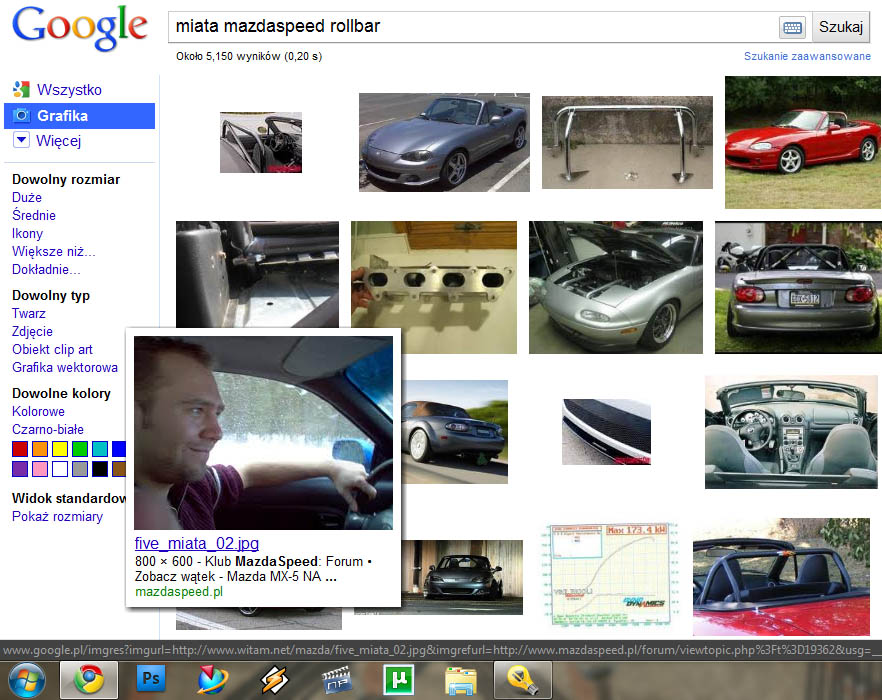The width and height of the screenshot is (882, 700).
Task: Pick the yellow color swatch
Action: [x=60, y=448]
